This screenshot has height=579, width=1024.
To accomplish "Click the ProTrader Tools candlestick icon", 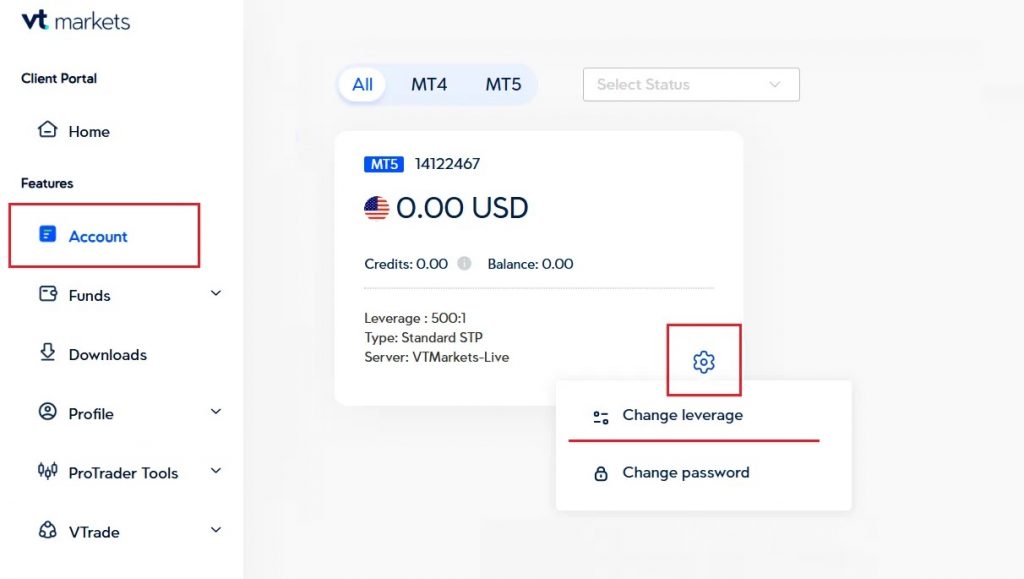I will [48, 470].
